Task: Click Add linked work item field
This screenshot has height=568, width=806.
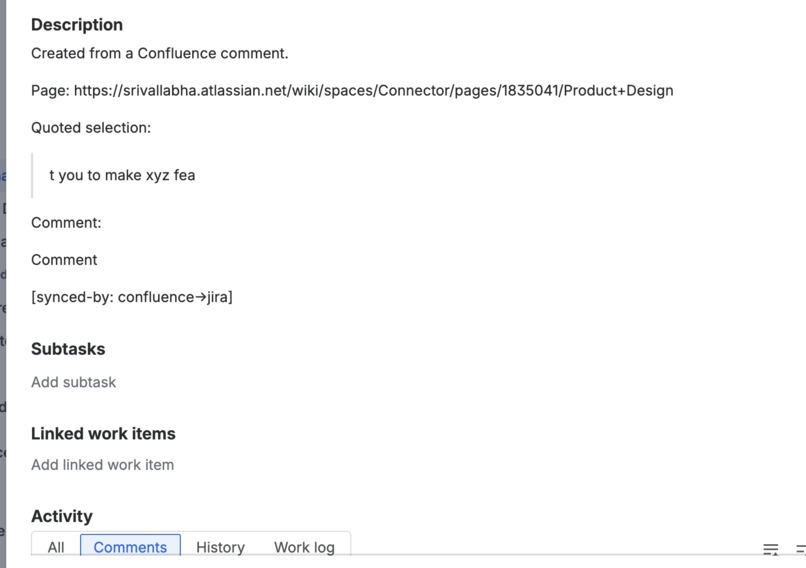Action: pos(102,465)
